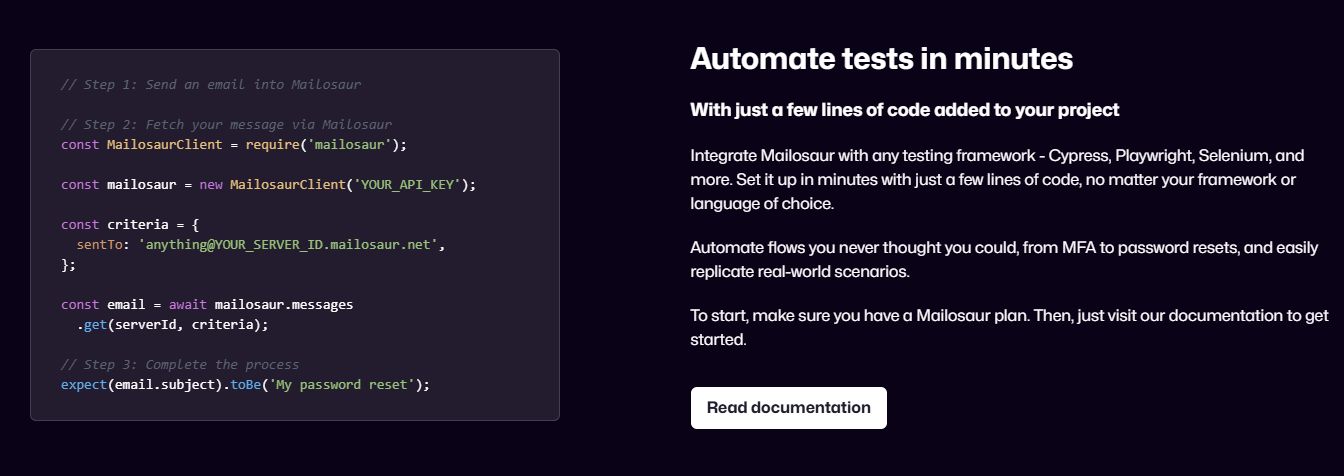1344x476 pixels.
Task: Click the paragraph starting "Automate flows you never"
Action: point(1003,259)
